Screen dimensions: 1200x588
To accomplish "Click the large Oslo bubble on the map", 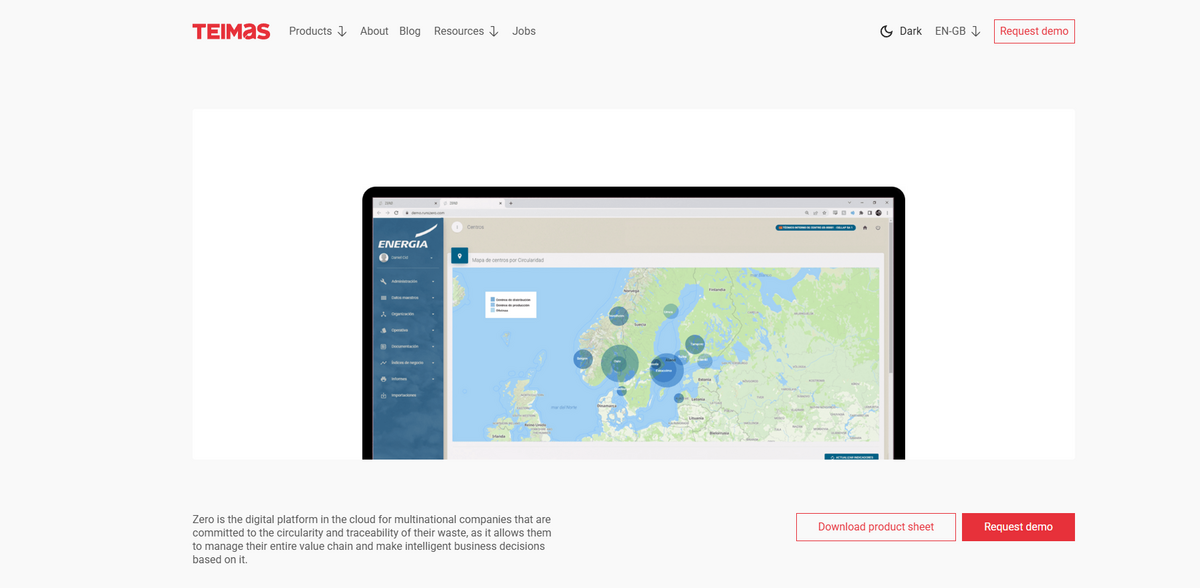I will coord(619,363).
